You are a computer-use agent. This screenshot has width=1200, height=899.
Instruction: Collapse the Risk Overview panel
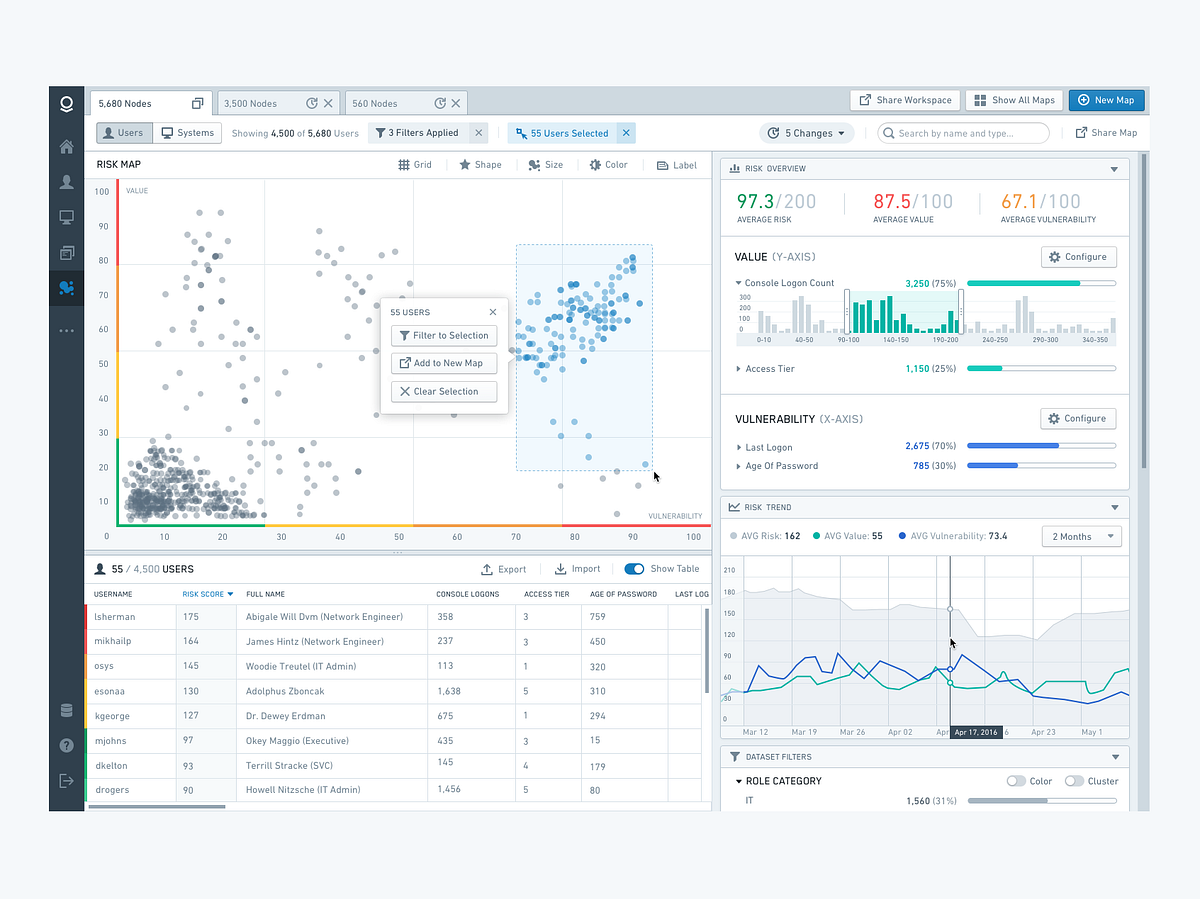click(x=1115, y=169)
